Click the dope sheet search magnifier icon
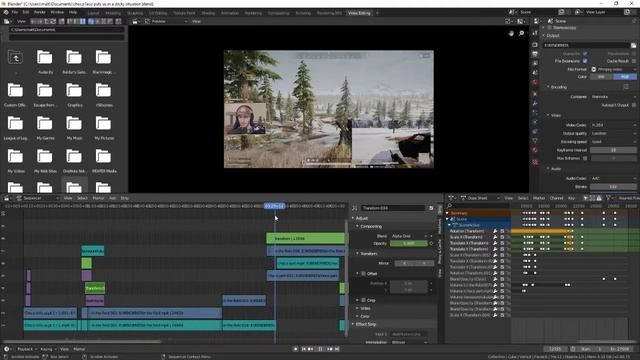640x360 pixels. tap(449, 206)
